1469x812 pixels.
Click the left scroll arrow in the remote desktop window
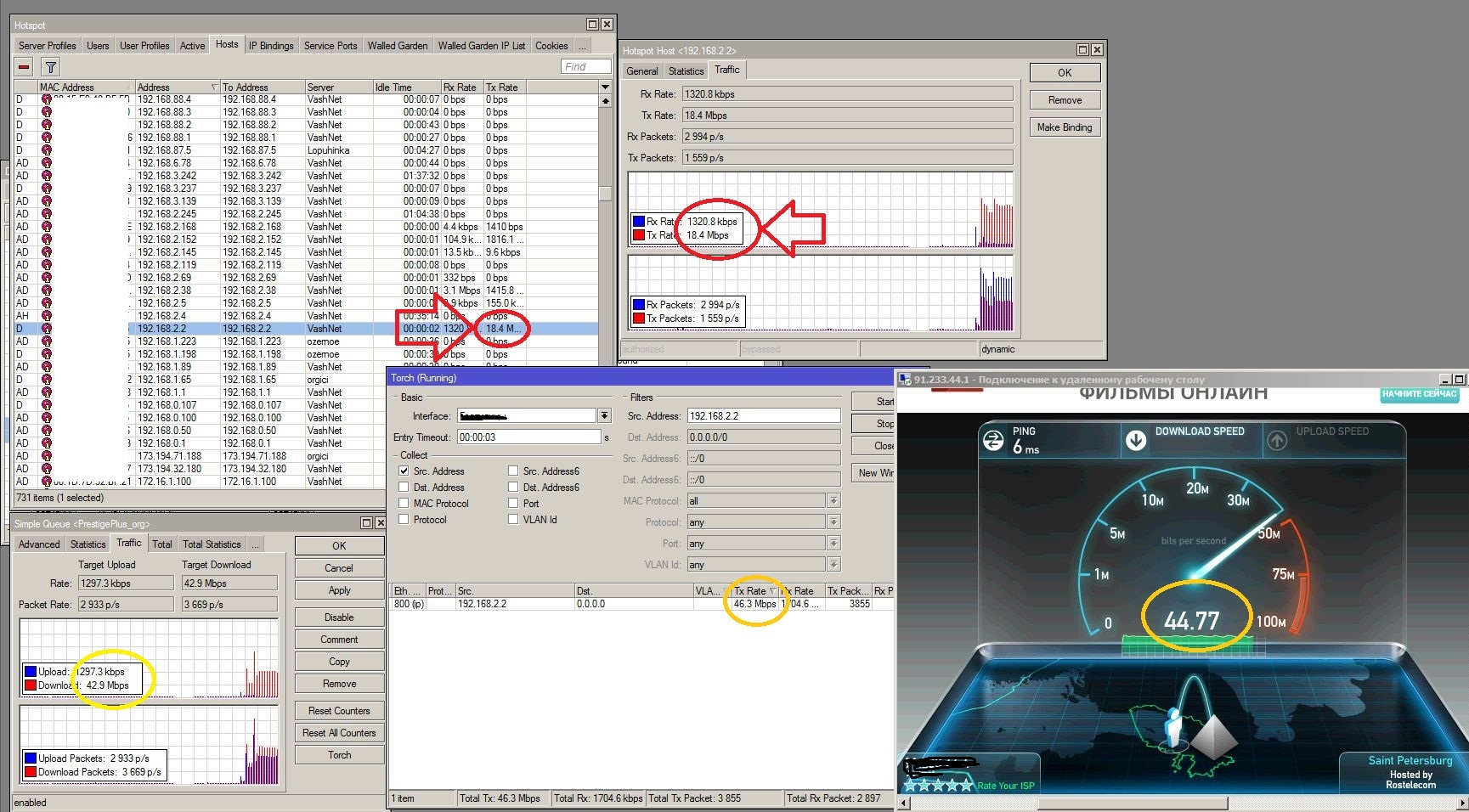(902, 803)
